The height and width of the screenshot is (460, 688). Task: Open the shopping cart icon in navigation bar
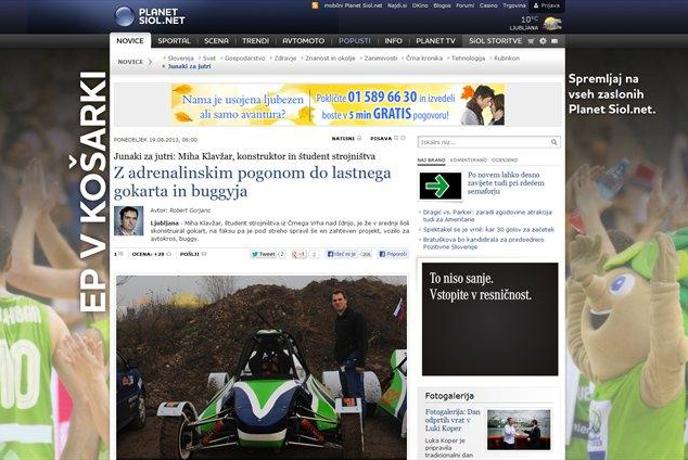(x=531, y=41)
